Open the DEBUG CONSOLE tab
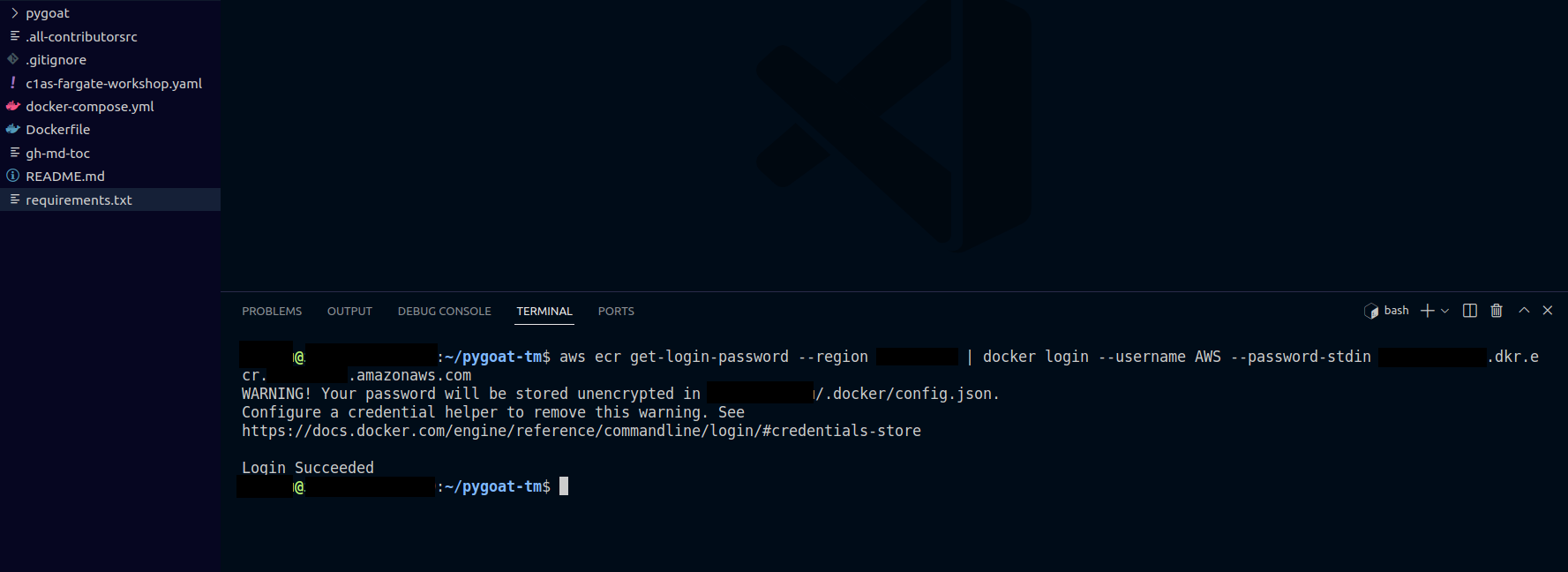 [444, 312]
